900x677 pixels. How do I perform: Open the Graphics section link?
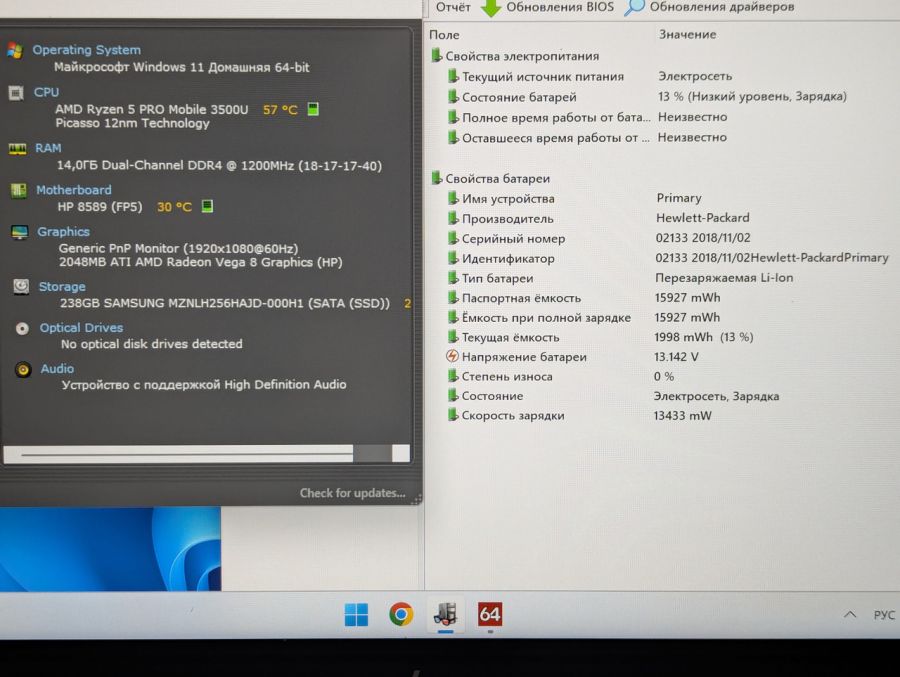point(63,232)
